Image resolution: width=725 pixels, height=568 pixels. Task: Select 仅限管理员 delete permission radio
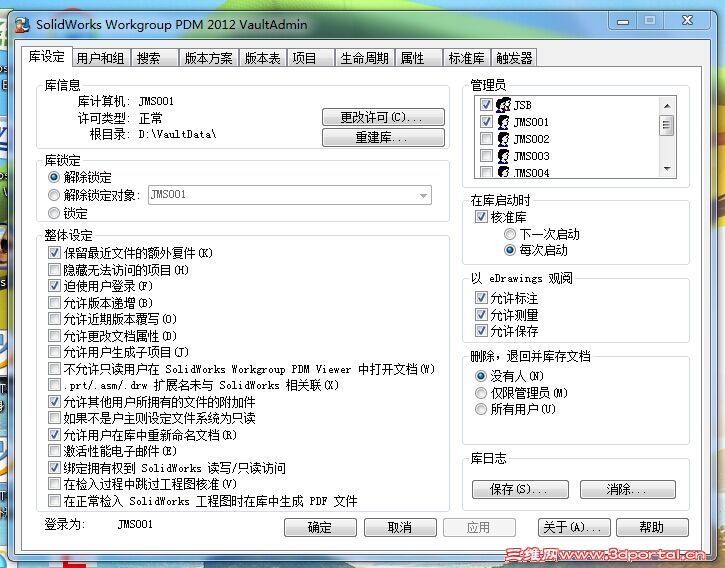click(481, 393)
